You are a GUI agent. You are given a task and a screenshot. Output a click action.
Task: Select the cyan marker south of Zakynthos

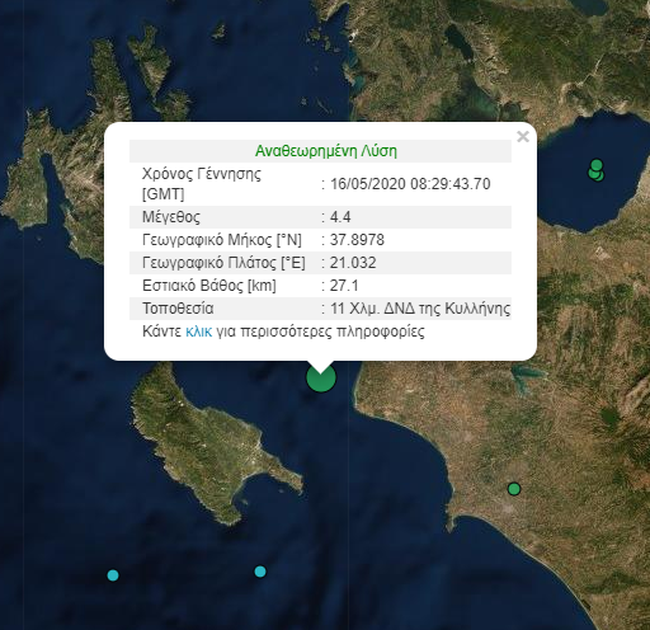tap(260, 572)
